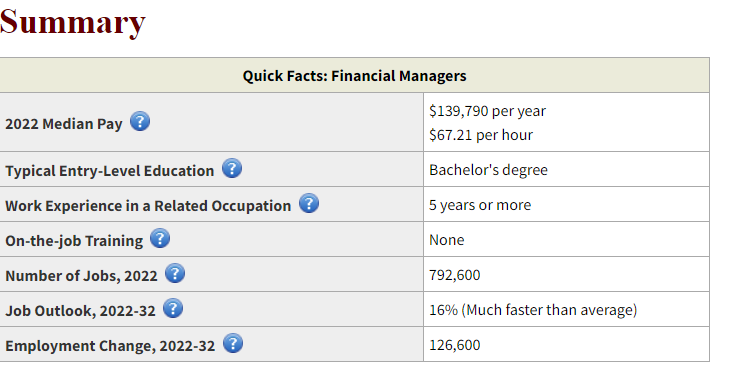Click the On-the-job Training question mark icon
Screen dimensions: 740x369
tap(160, 238)
